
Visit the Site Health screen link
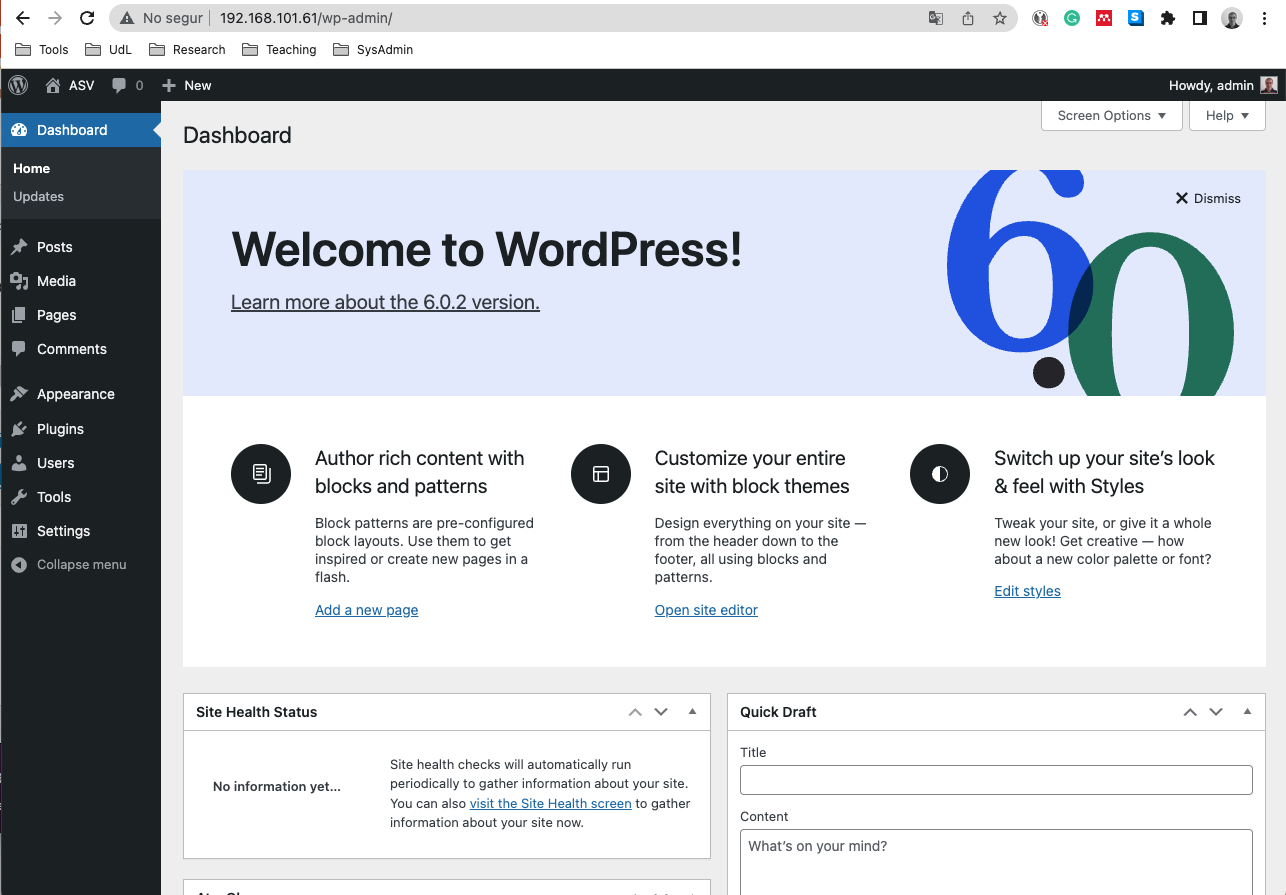click(x=550, y=803)
